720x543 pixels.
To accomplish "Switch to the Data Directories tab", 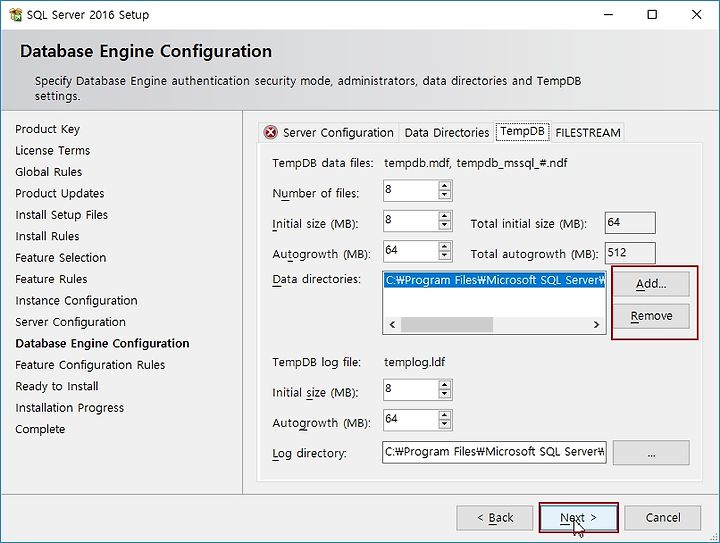I will [446, 133].
